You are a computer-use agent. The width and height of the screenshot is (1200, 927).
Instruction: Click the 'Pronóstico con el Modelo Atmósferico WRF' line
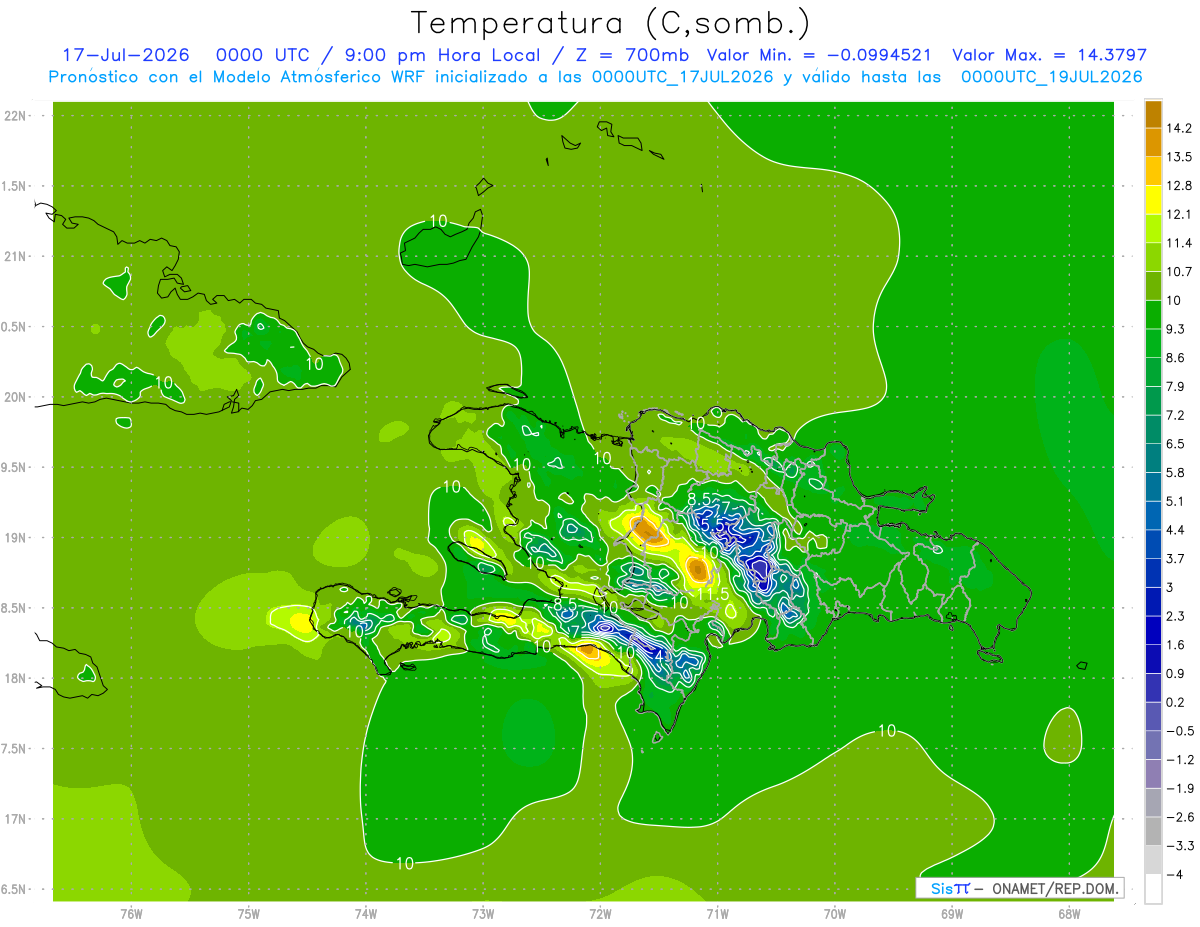point(595,77)
